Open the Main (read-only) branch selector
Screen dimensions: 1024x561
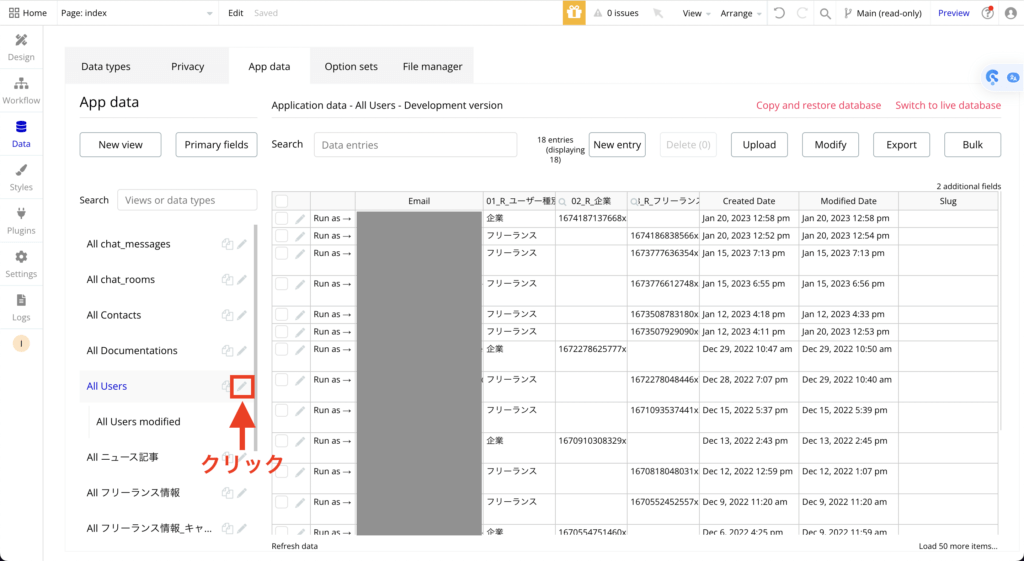click(x=882, y=13)
